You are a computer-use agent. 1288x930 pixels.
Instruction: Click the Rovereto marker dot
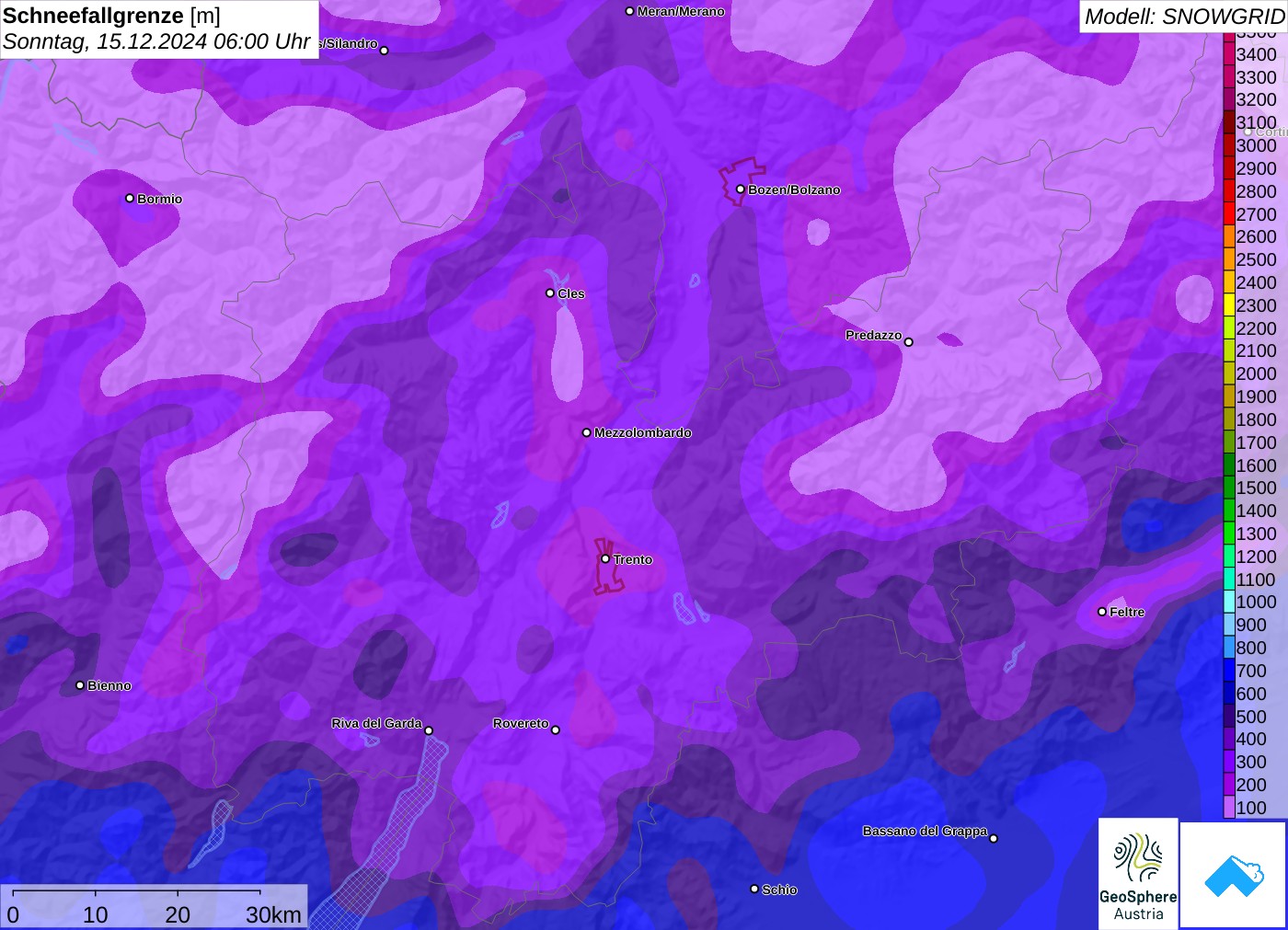[x=556, y=730]
